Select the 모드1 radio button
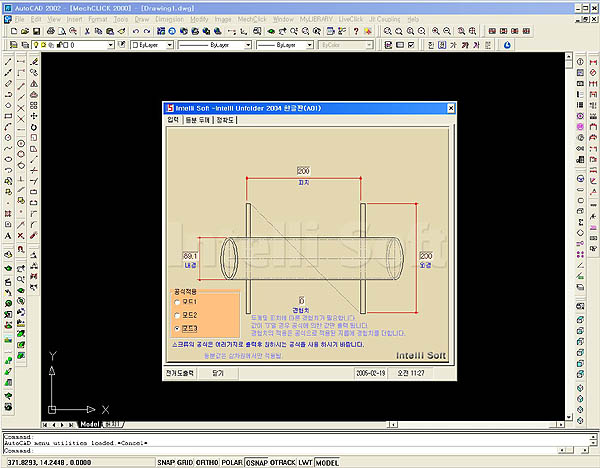This screenshot has height=468, width=600. point(177,302)
